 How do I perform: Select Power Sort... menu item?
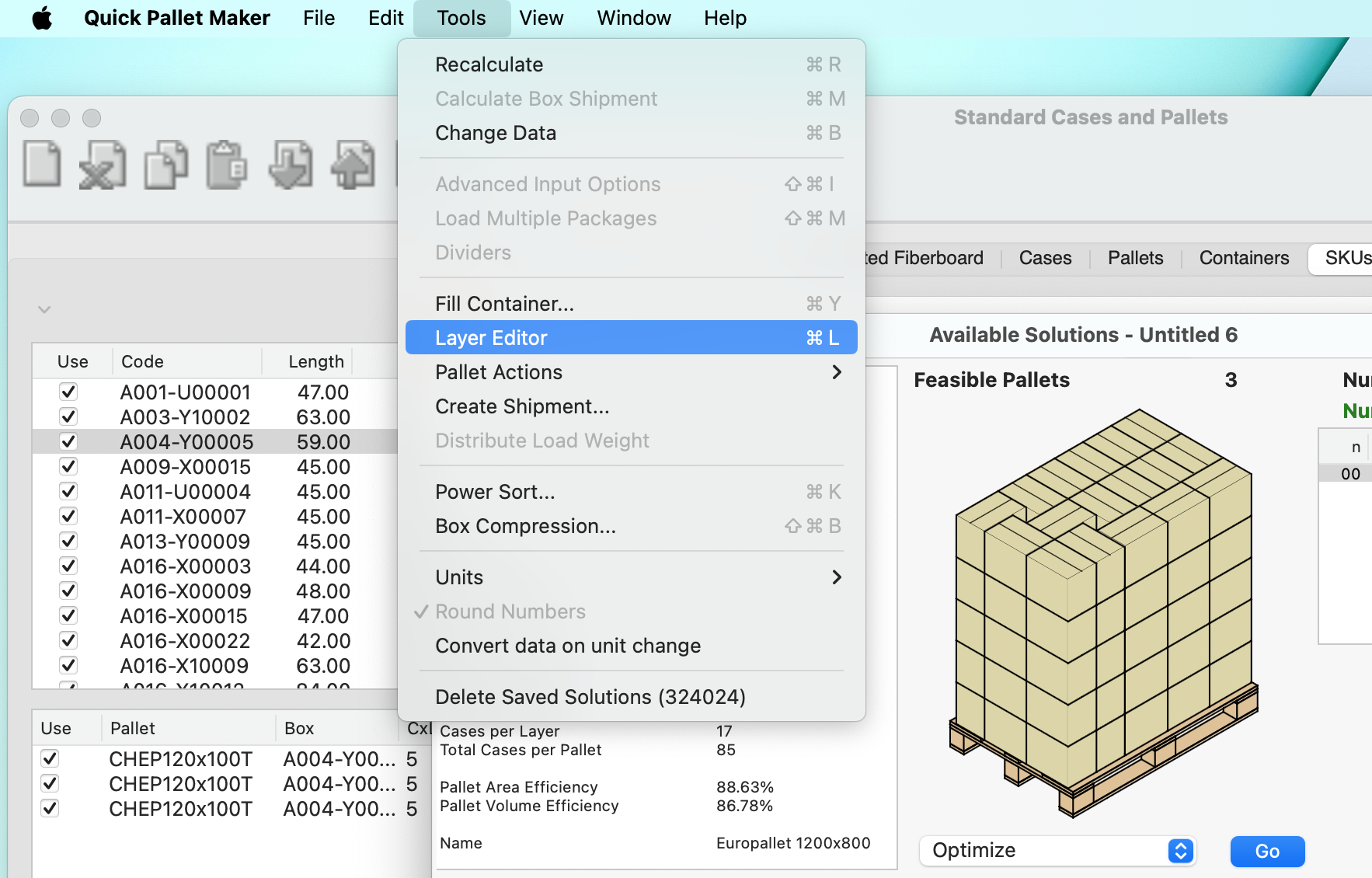click(632, 492)
